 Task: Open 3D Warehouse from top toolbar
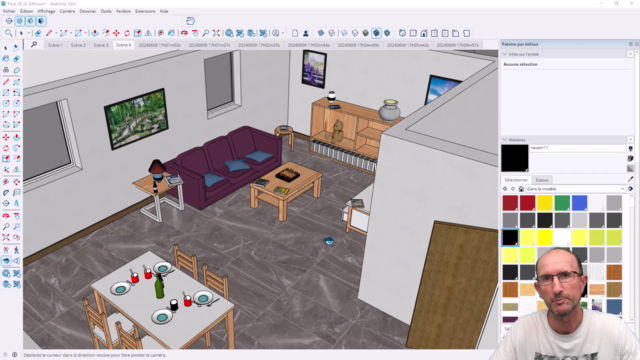pos(229,33)
